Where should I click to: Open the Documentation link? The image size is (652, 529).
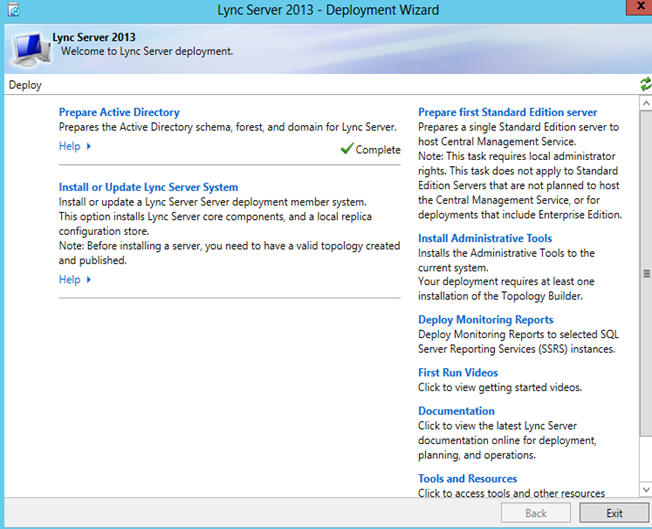[x=456, y=411]
